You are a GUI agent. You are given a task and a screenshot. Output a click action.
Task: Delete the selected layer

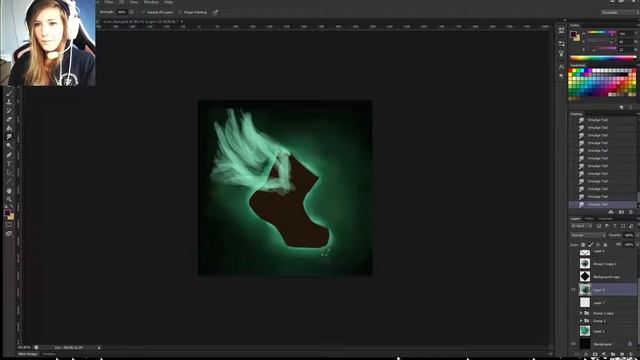click(x=631, y=354)
